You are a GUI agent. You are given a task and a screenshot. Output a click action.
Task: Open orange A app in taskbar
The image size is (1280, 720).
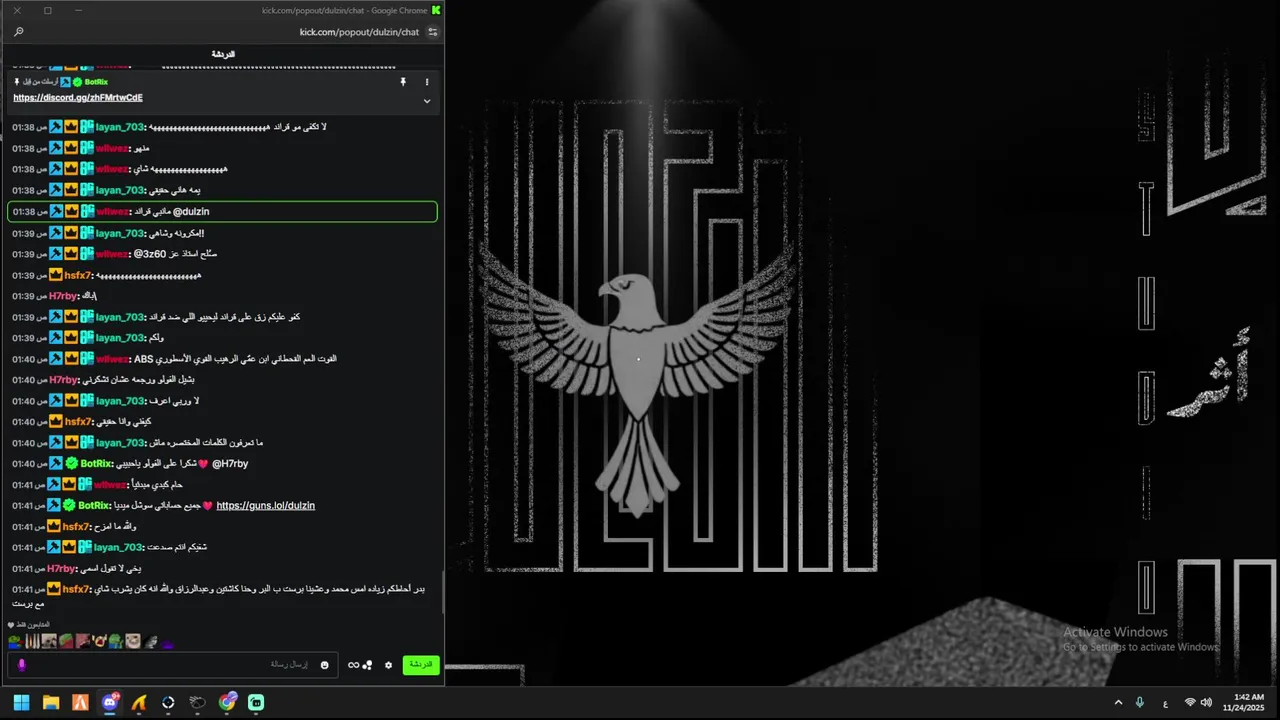80,703
